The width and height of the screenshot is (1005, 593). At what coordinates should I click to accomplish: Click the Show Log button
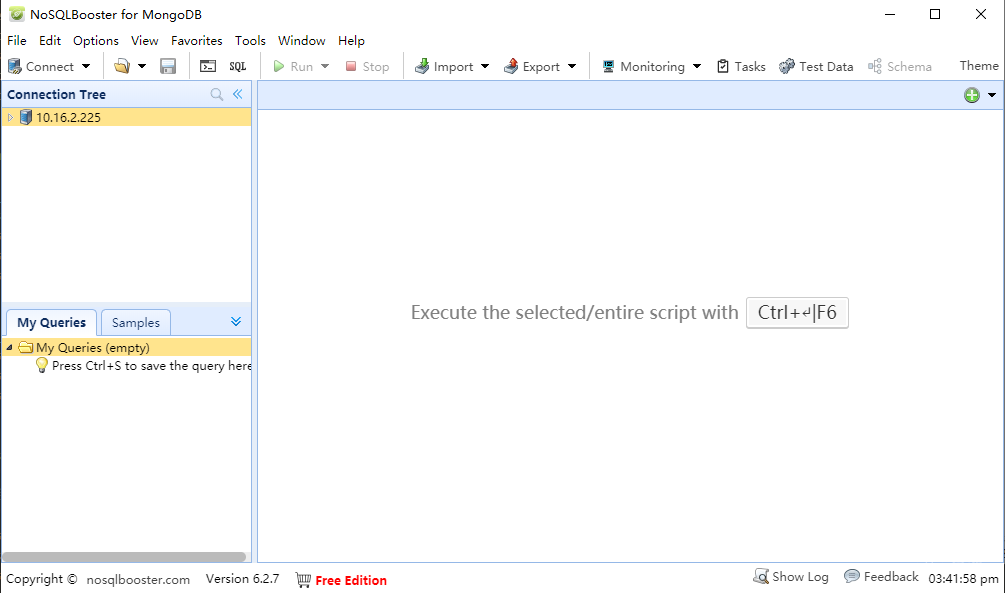[x=791, y=577]
